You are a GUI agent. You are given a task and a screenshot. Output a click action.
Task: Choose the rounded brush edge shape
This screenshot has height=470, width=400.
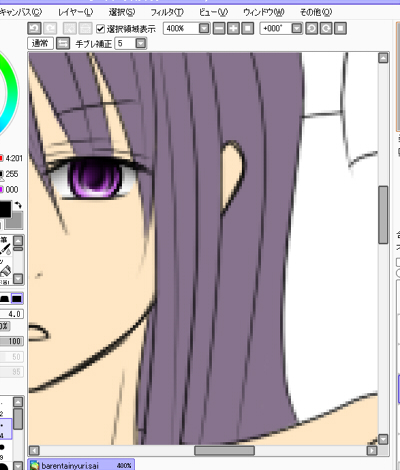point(4,298)
